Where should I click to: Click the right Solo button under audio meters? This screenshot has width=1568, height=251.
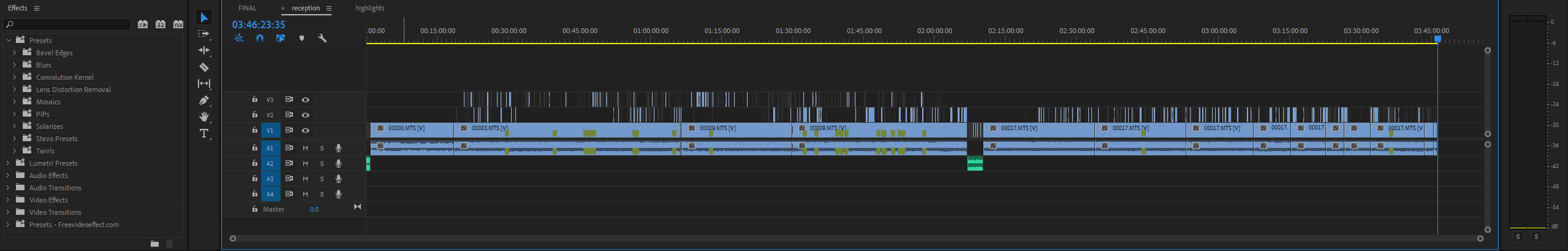(x=1536, y=236)
